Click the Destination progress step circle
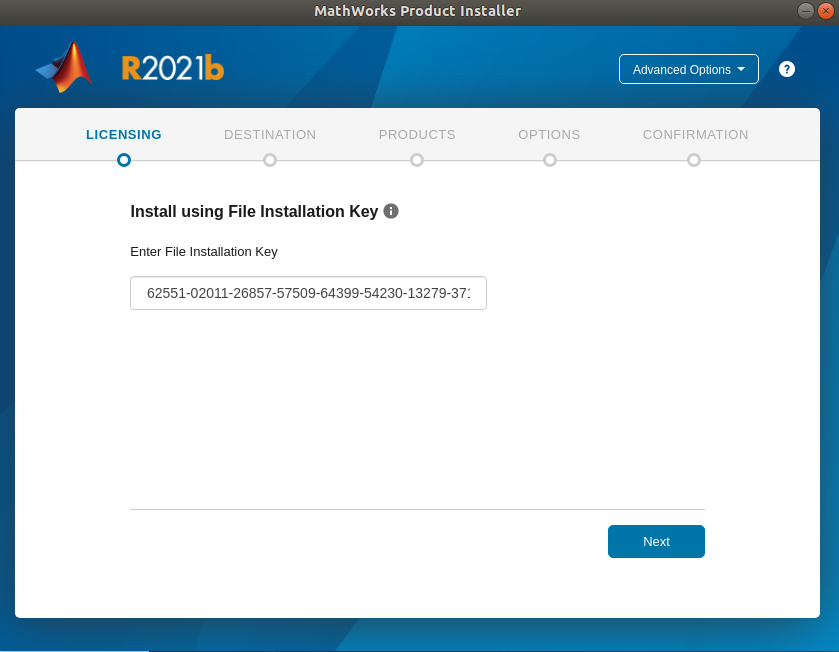 tap(270, 160)
